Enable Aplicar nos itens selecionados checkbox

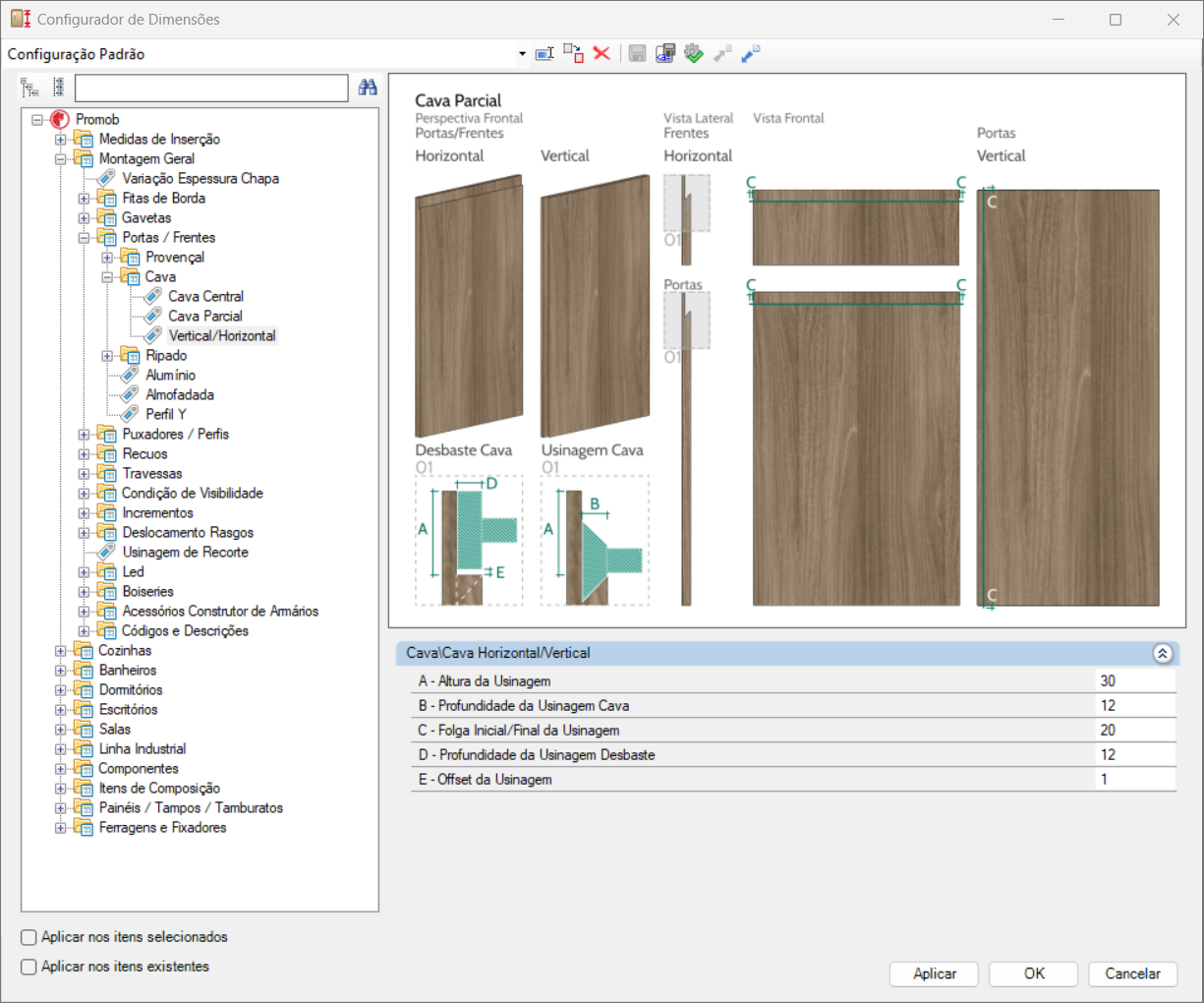[x=29, y=938]
